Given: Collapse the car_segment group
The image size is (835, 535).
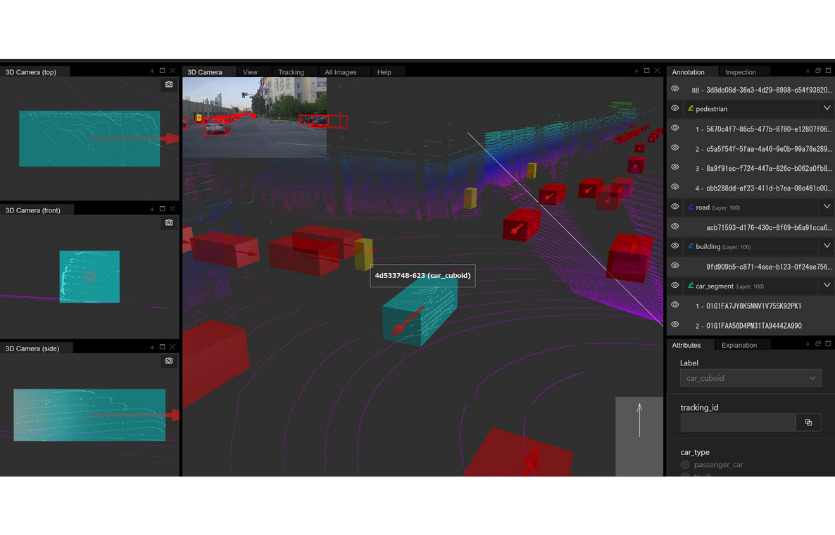Looking at the screenshot, I should tap(826, 285).
